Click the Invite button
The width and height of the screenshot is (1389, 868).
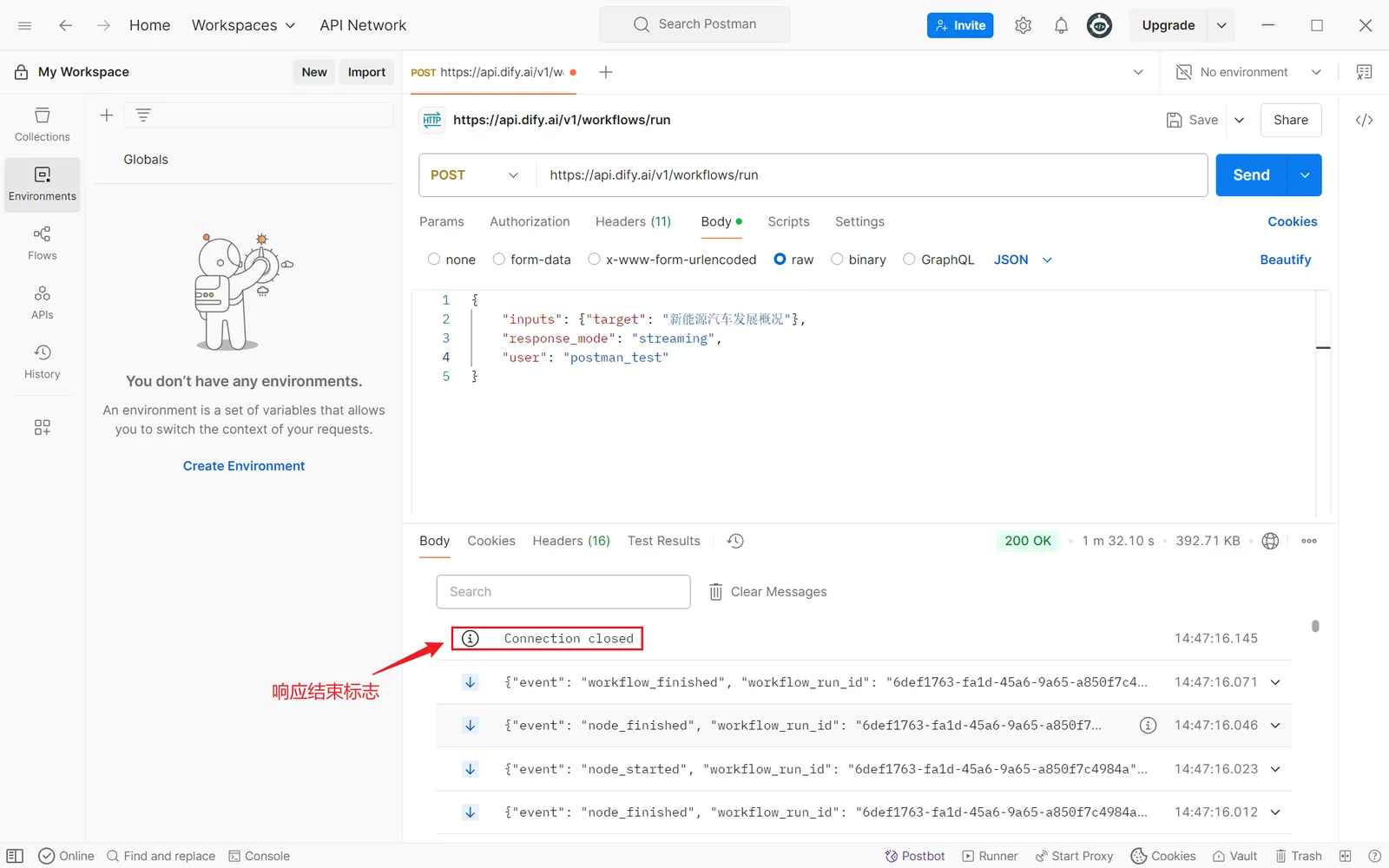click(960, 25)
